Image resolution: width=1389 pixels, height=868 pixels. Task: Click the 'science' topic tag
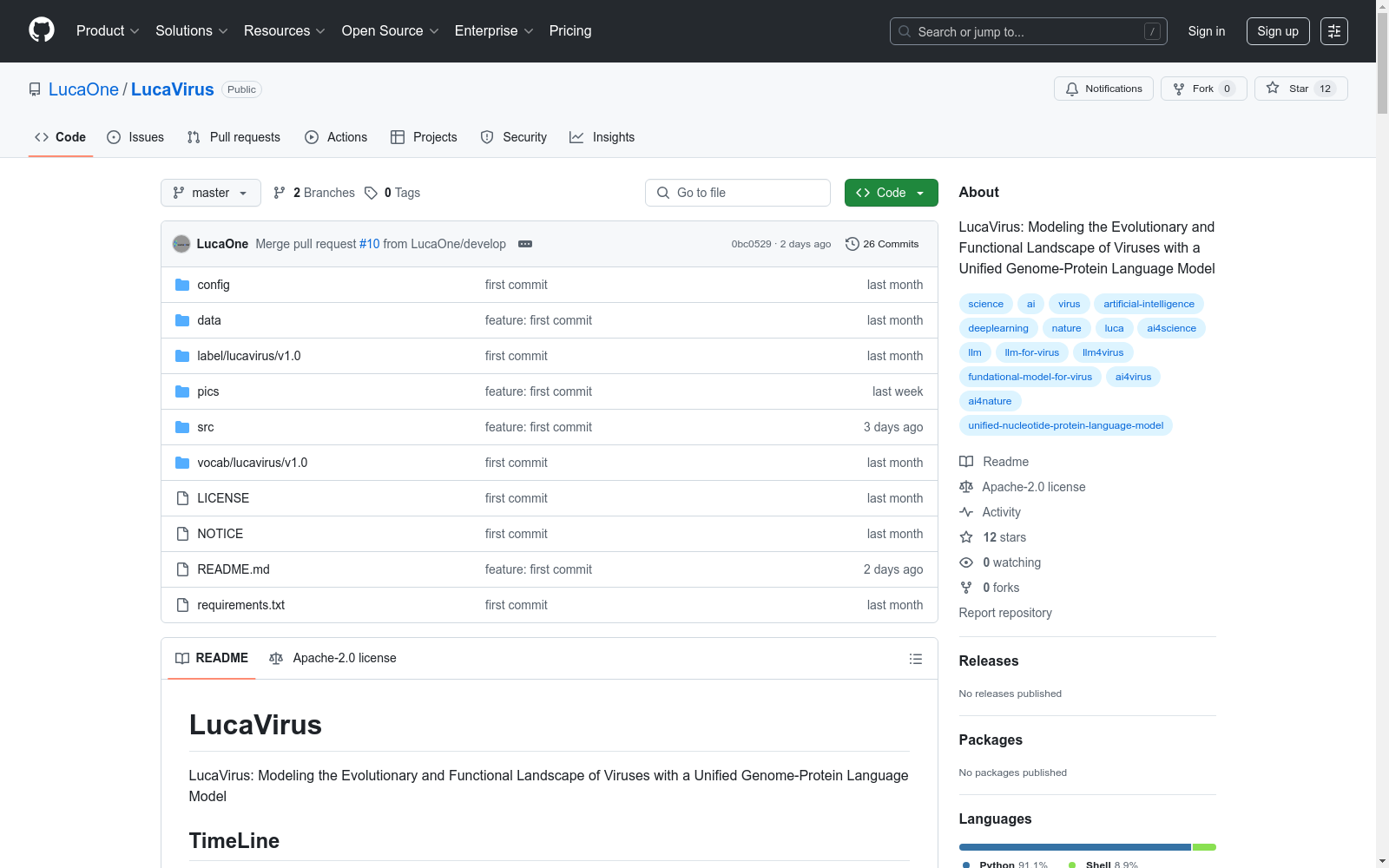coord(986,304)
